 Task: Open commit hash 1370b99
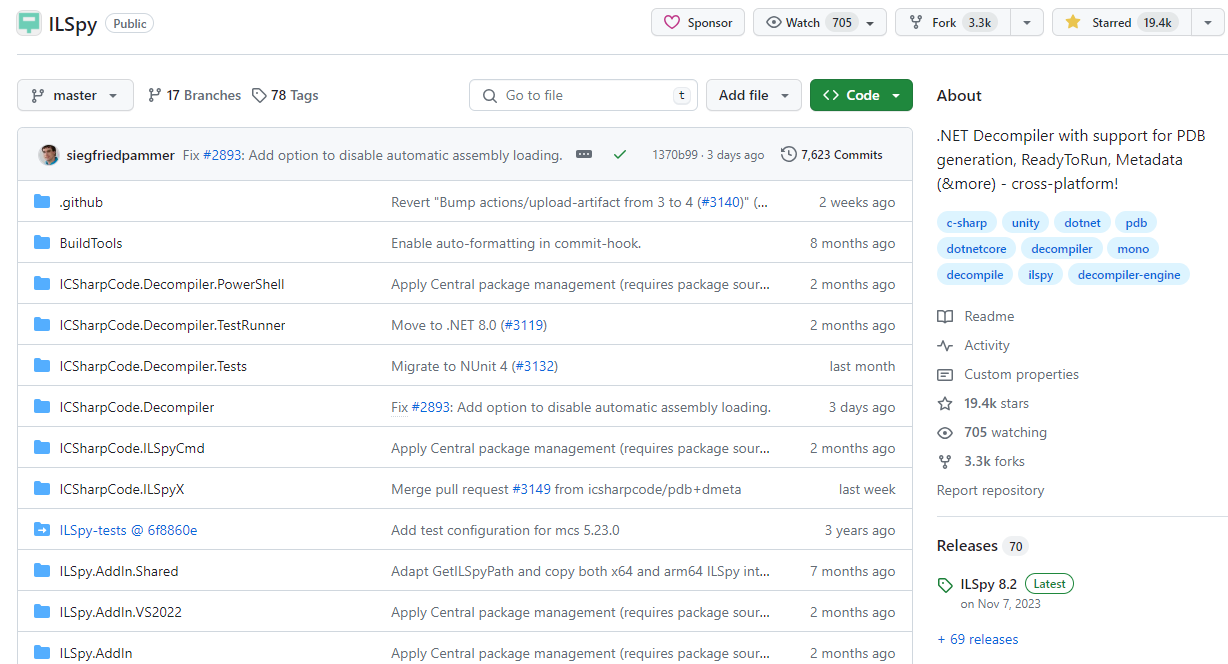point(675,155)
